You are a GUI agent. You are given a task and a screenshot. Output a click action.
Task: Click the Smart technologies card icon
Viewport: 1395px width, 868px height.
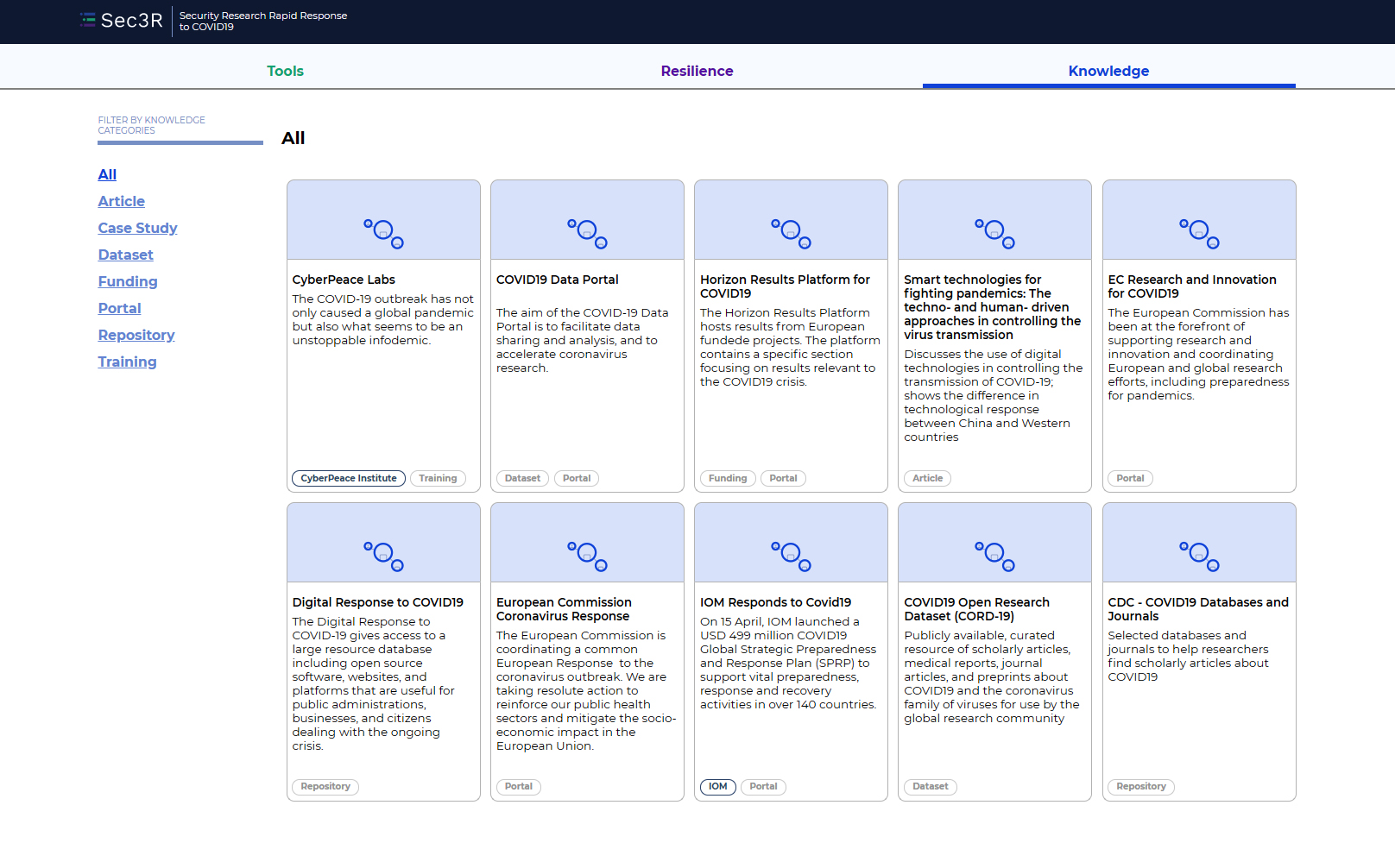pos(994,233)
